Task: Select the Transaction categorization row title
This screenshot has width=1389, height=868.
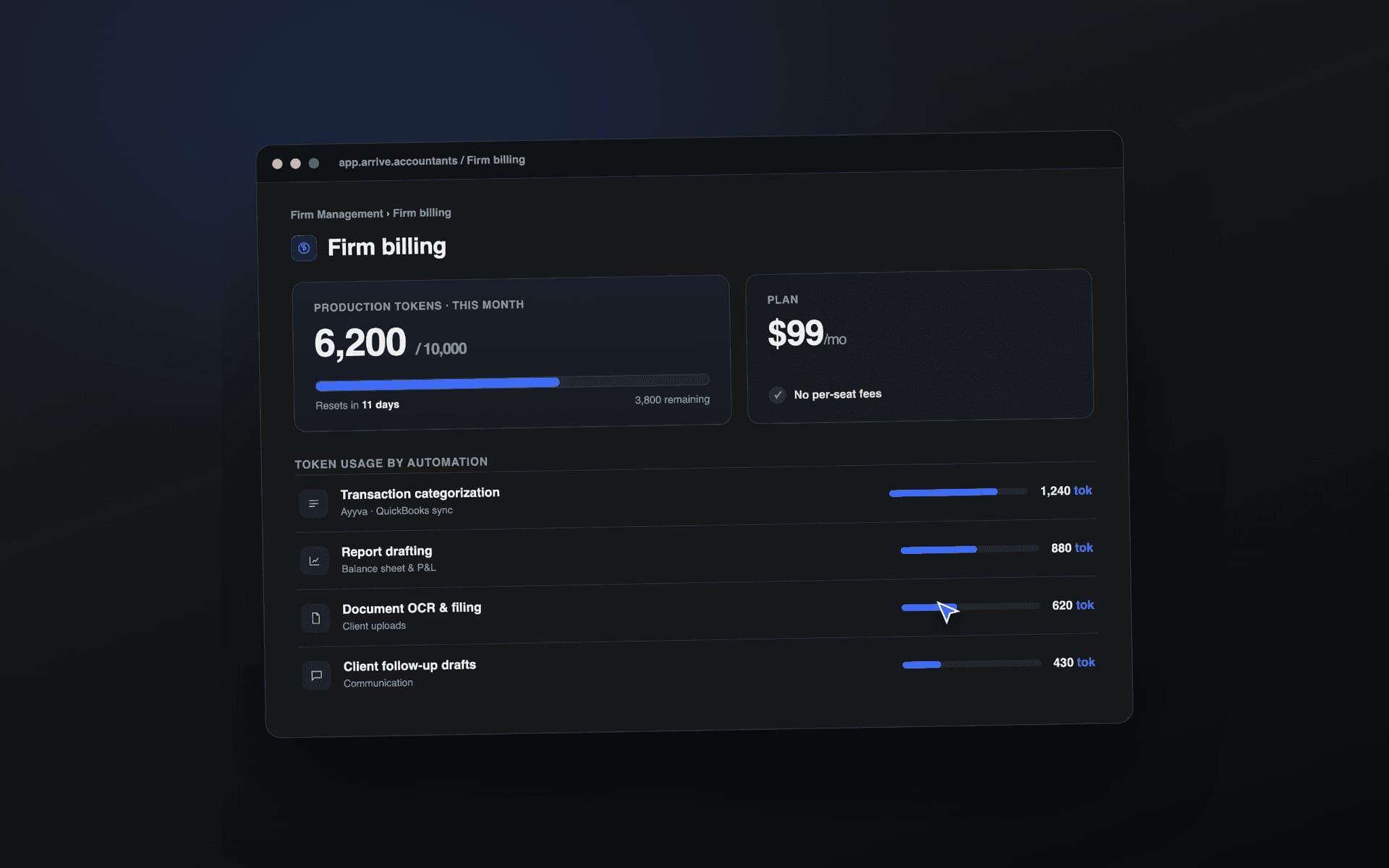Action: point(420,493)
